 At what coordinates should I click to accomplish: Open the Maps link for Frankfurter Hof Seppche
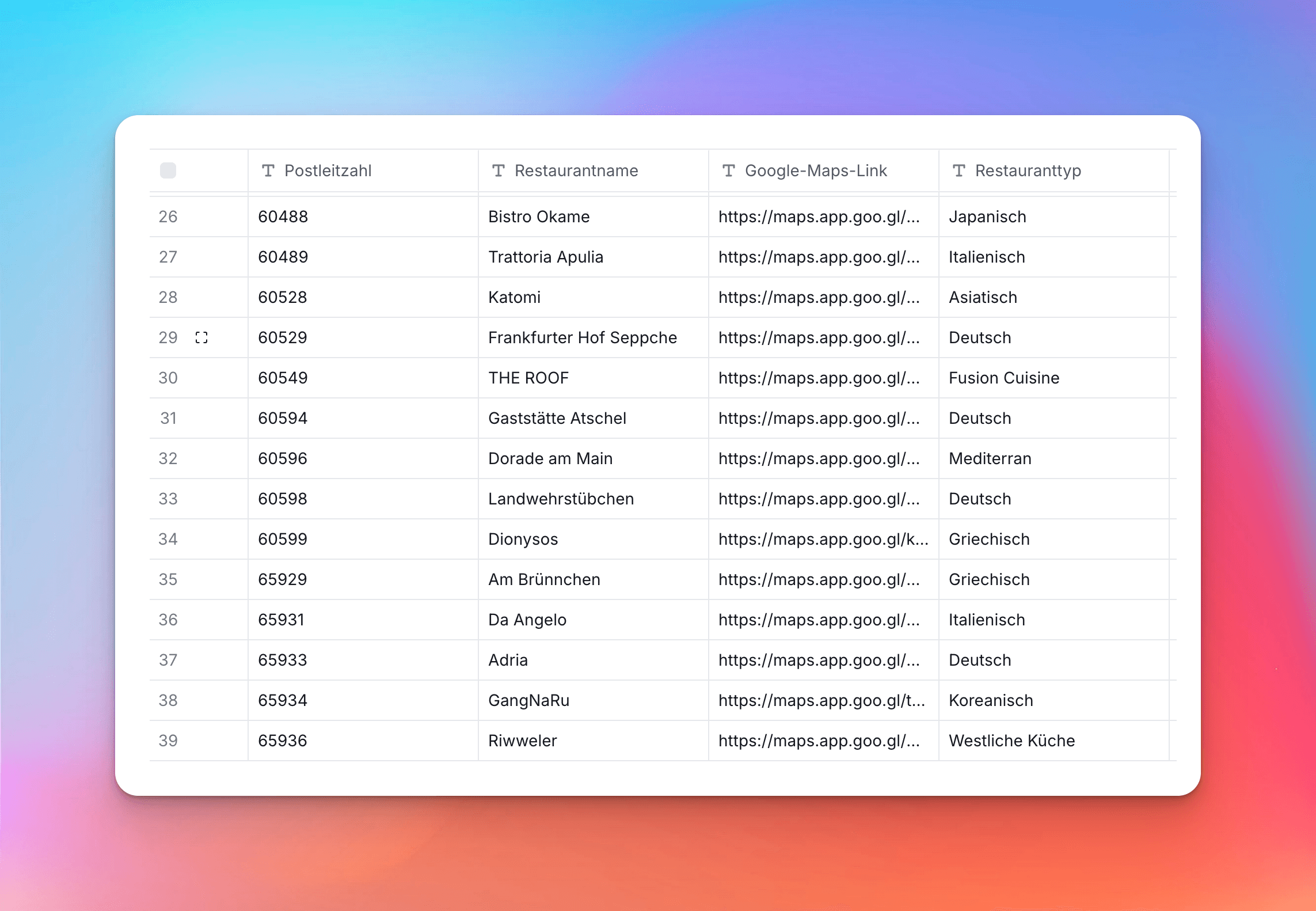tap(819, 337)
